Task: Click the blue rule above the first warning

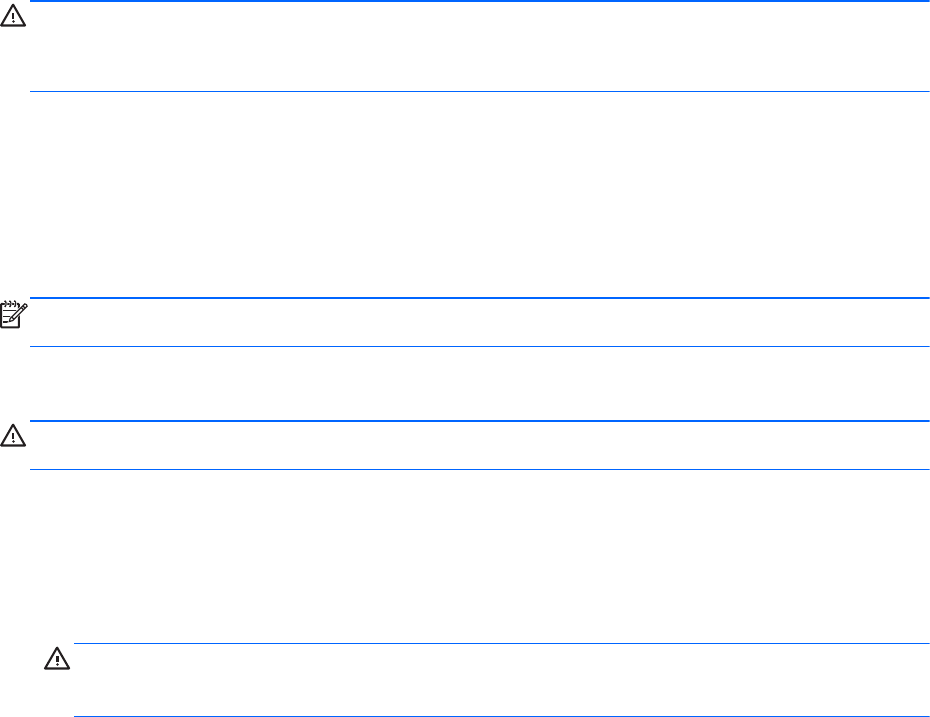Action: click(x=478, y=2)
